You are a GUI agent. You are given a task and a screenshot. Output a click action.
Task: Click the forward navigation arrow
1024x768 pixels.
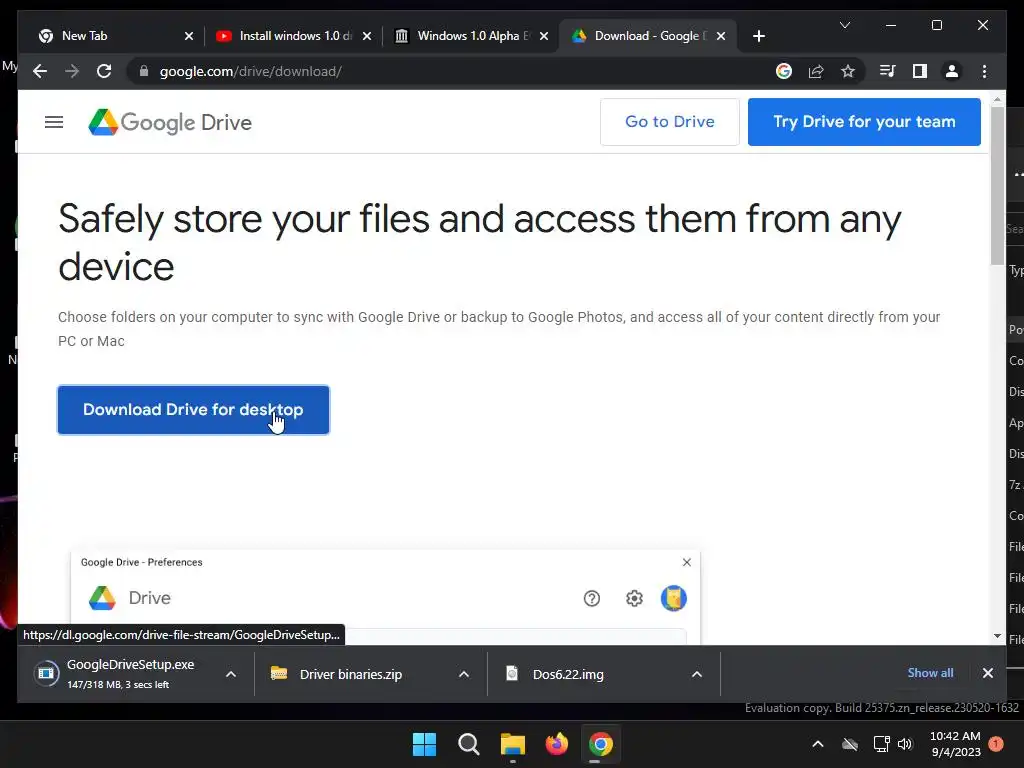[x=72, y=71]
